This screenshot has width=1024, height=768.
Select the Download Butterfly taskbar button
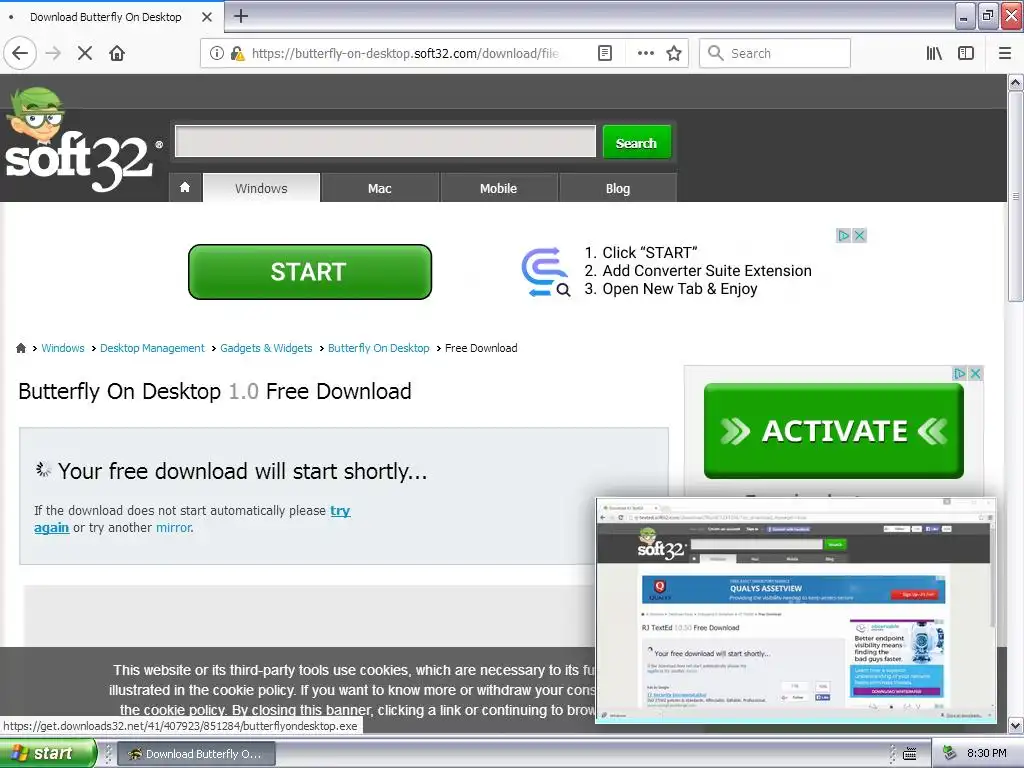tap(197, 754)
